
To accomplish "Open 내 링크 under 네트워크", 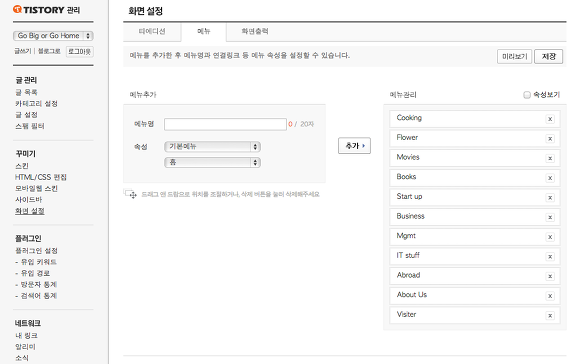I will [x=26, y=336].
